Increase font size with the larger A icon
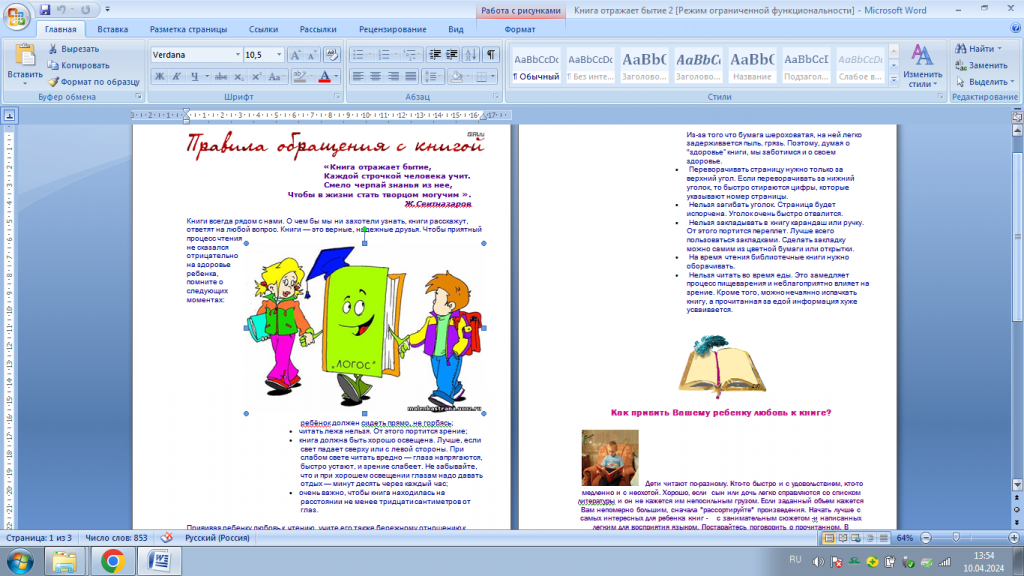Screen dimensions: 1024x576 (295, 55)
